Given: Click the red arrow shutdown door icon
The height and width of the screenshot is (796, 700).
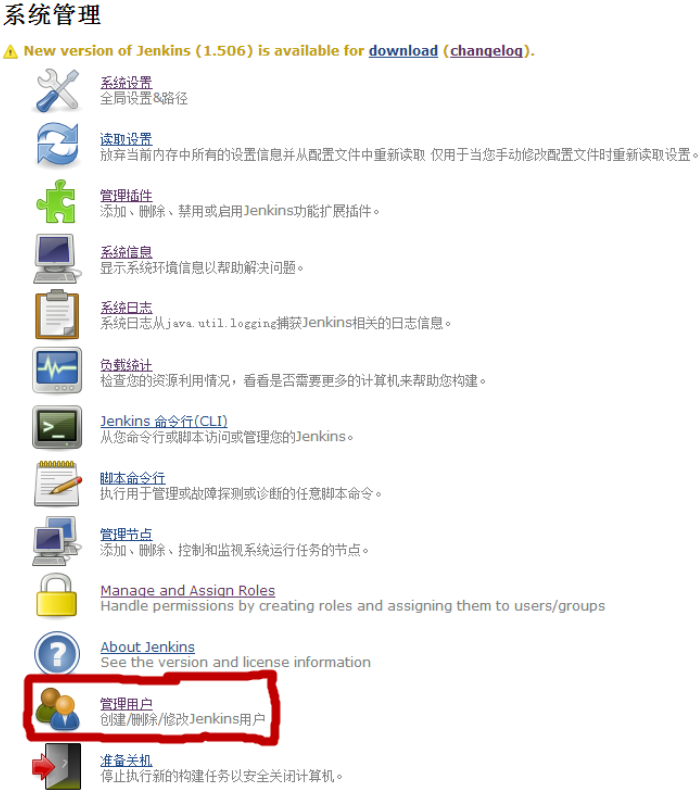Looking at the screenshot, I should pos(57,767).
